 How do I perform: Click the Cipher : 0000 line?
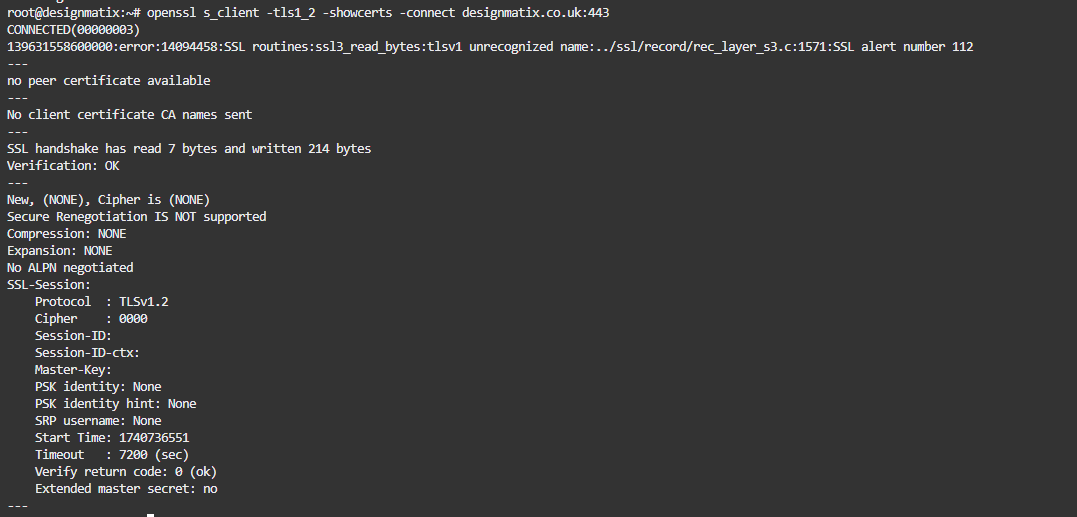click(x=91, y=319)
